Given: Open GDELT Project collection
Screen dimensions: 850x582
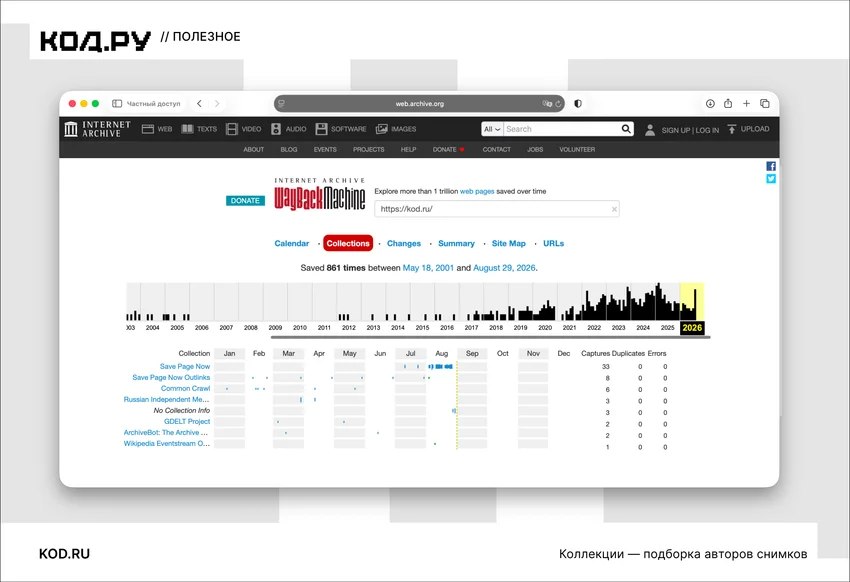Looking at the screenshot, I should [187, 422].
